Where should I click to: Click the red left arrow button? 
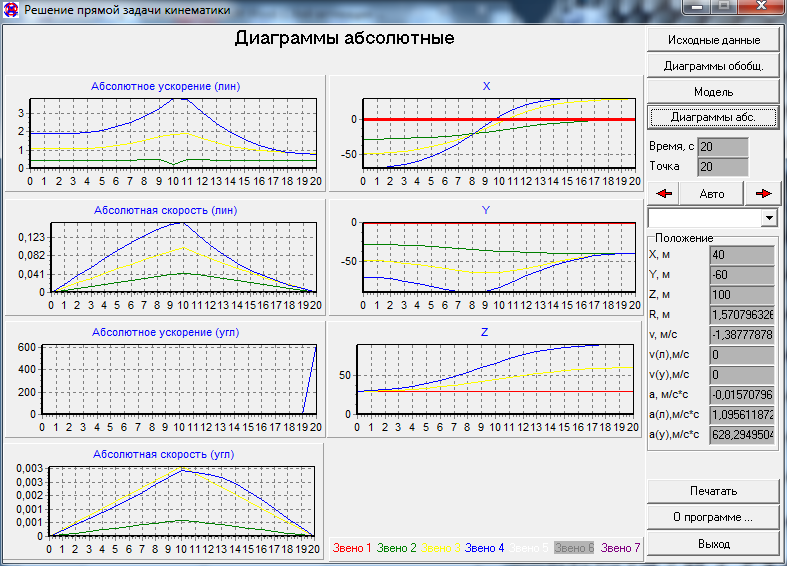663,194
